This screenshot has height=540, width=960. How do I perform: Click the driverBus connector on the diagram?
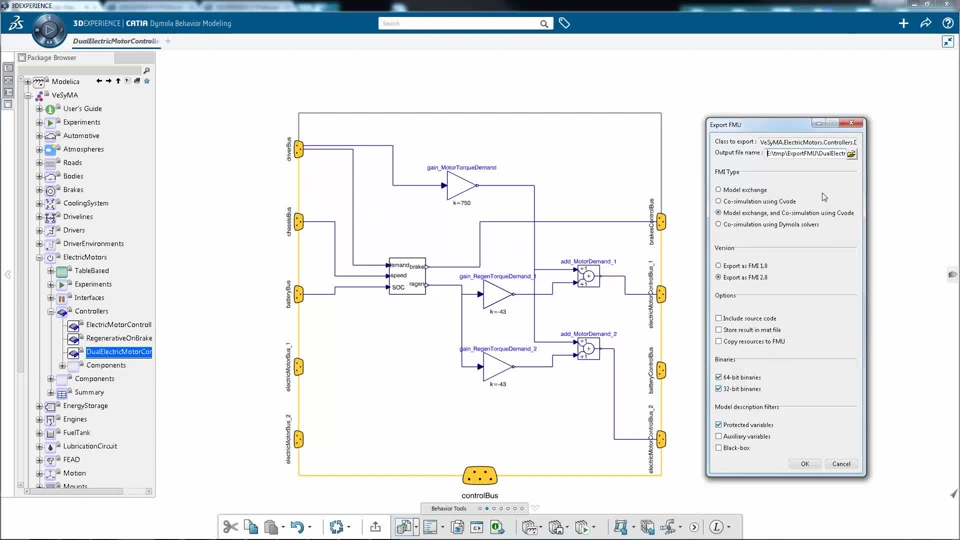click(299, 149)
